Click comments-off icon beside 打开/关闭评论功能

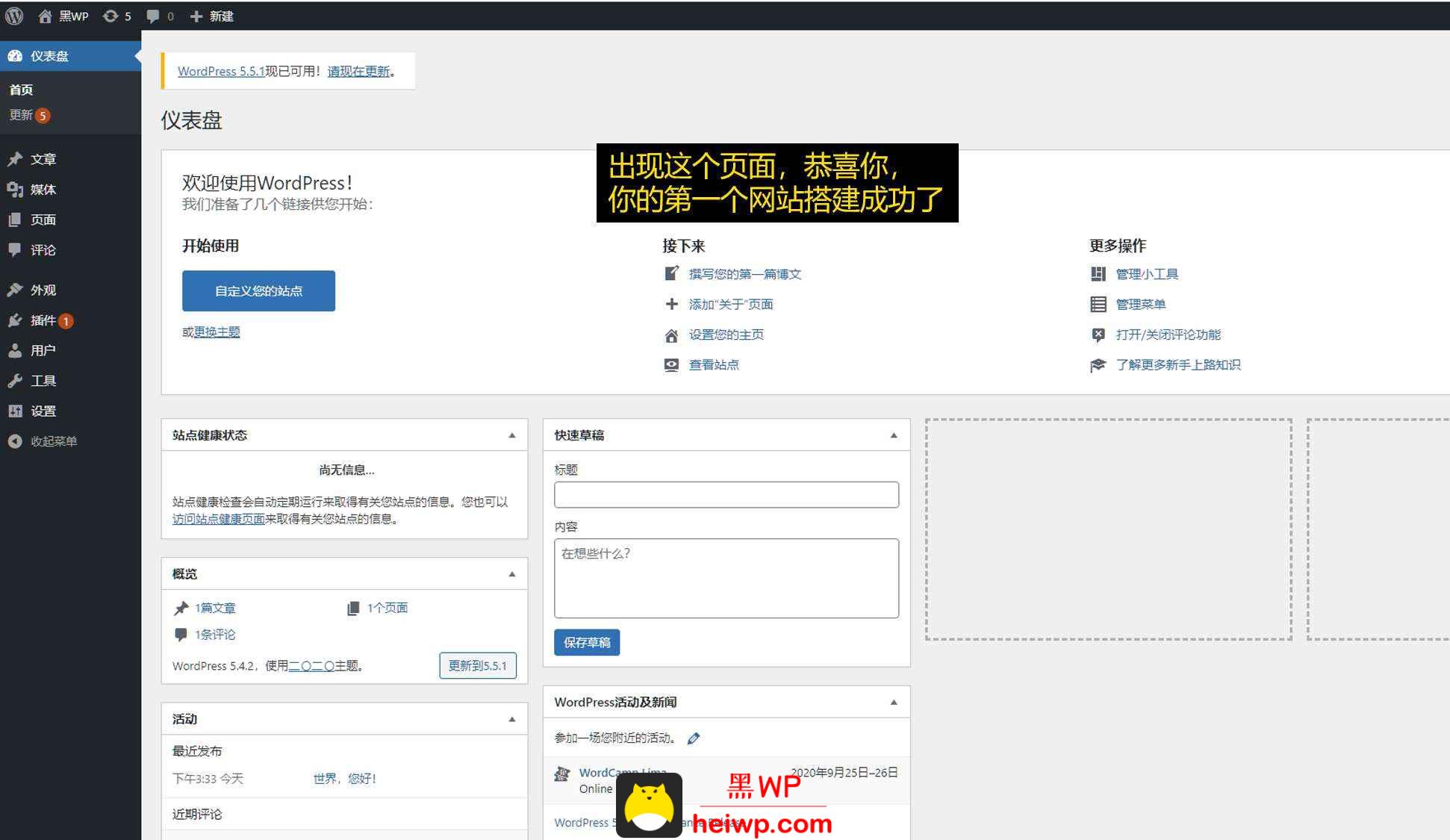[x=1098, y=335]
